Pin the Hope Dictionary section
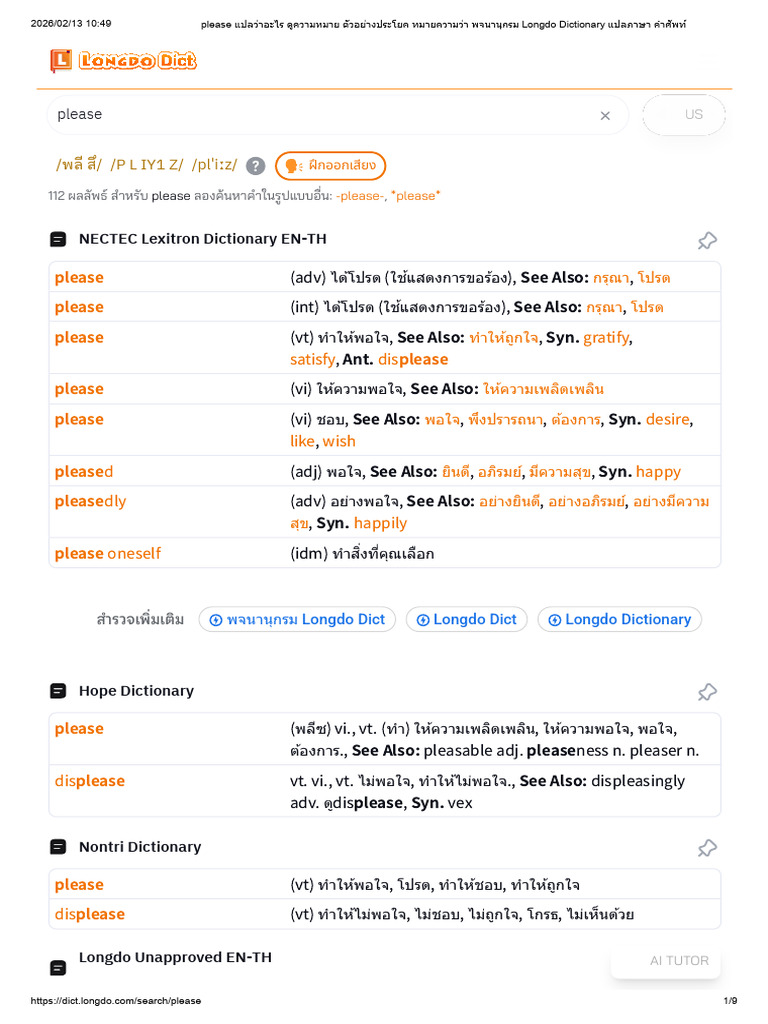The height and width of the screenshot is (1024, 768). [x=707, y=692]
